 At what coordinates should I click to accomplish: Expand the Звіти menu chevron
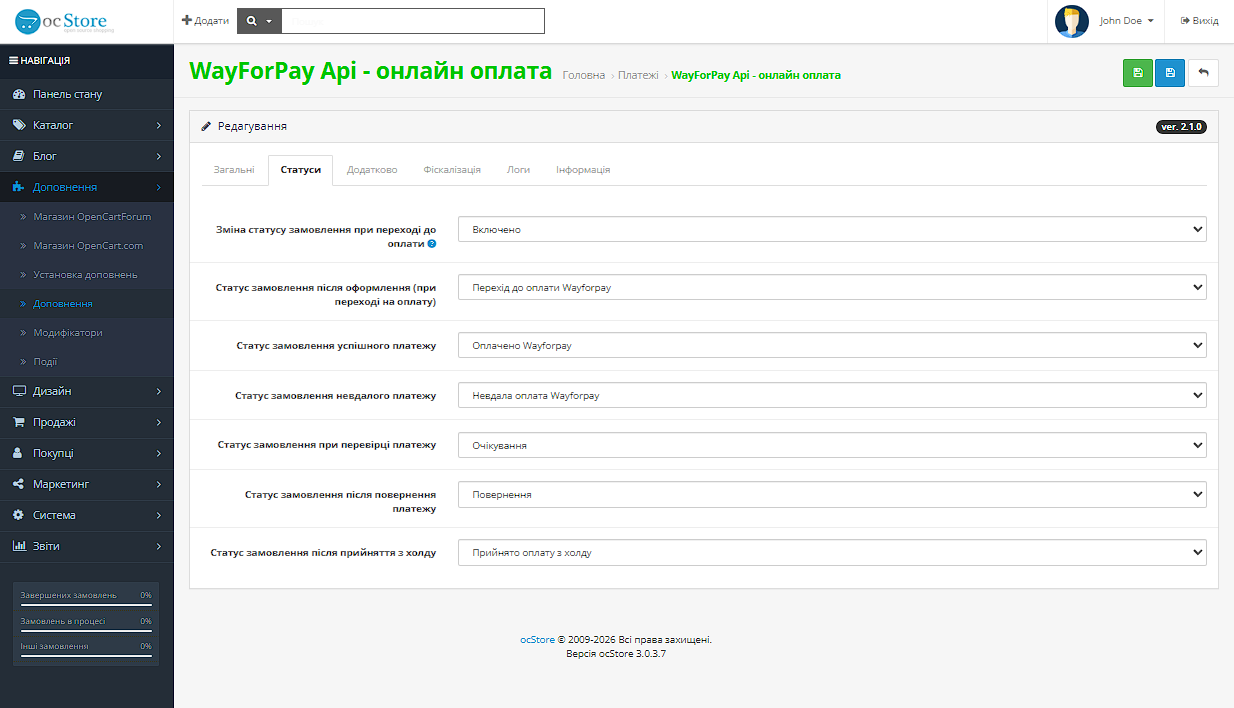(159, 546)
